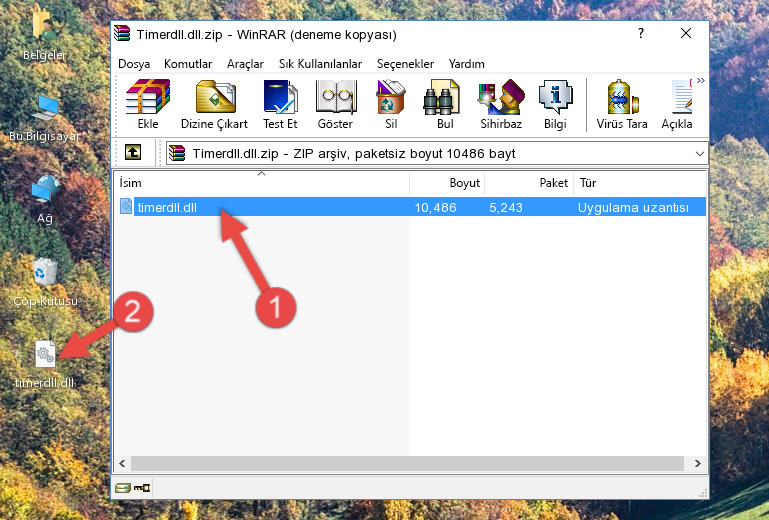Image resolution: width=769 pixels, height=520 pixels.
Task: Select Belgeler desktop icon
Action: click(44, 34)
